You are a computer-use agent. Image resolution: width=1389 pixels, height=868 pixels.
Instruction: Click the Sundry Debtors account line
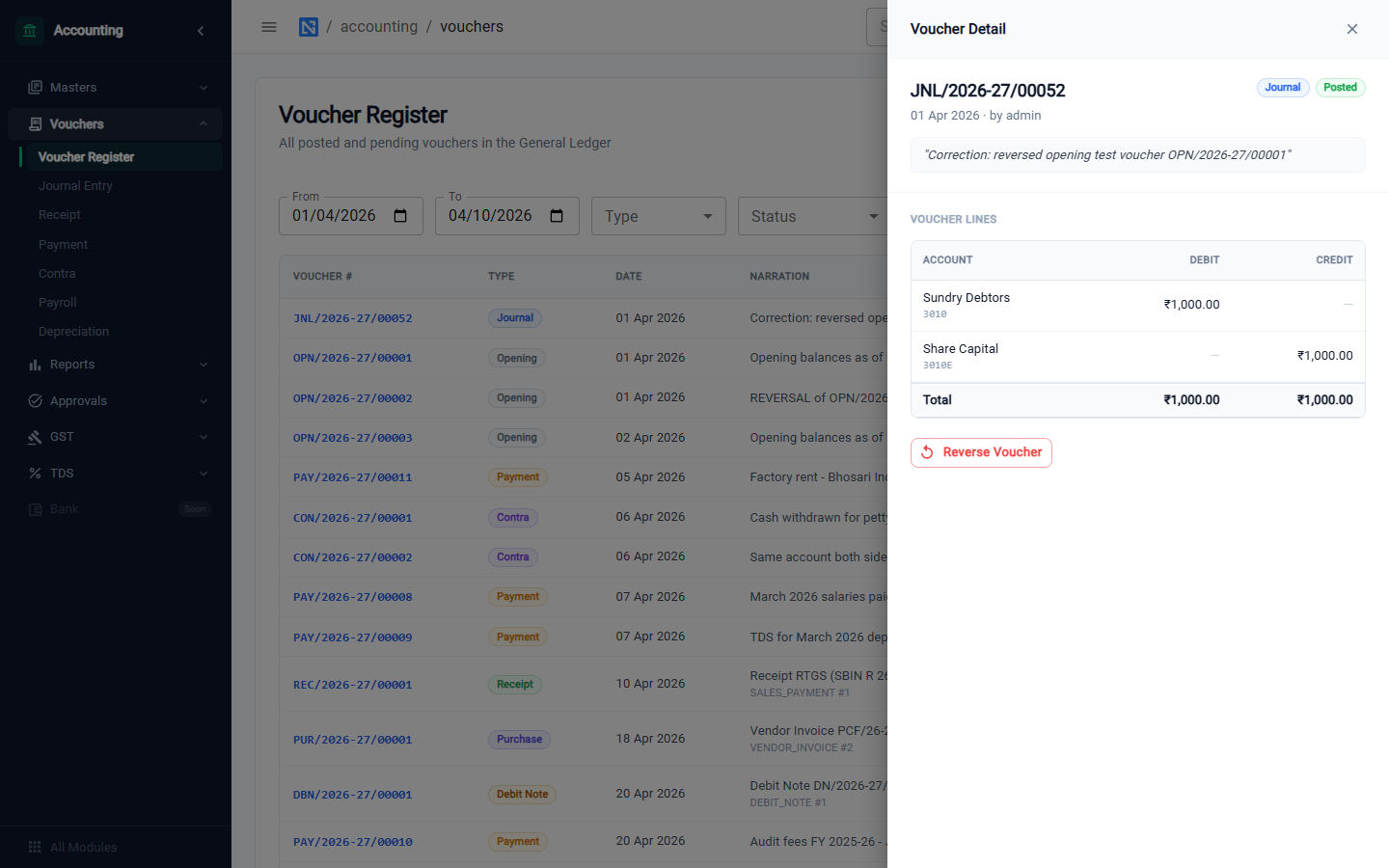(1138, 306)
